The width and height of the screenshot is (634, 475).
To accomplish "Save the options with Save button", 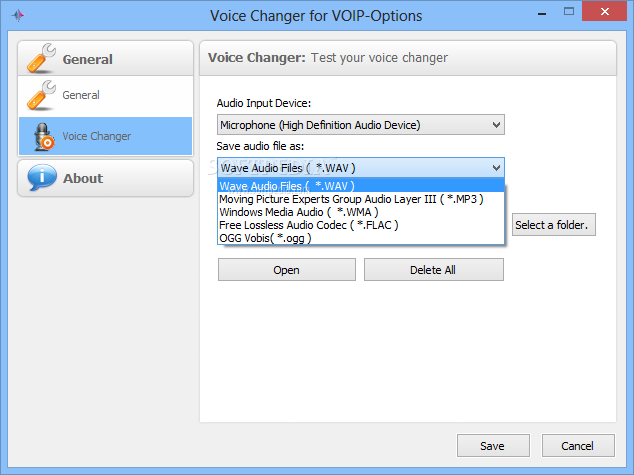I will coord(493,445).
